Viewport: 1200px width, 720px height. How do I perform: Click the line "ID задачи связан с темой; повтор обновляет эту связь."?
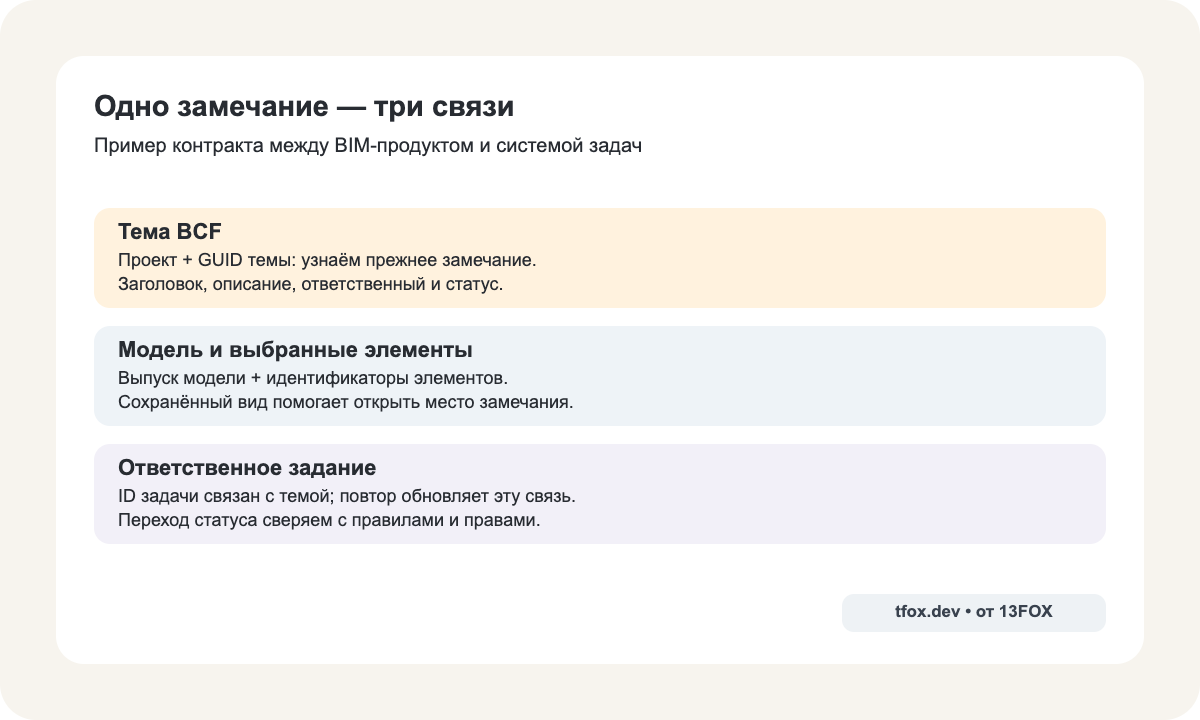tap(346, 496)
